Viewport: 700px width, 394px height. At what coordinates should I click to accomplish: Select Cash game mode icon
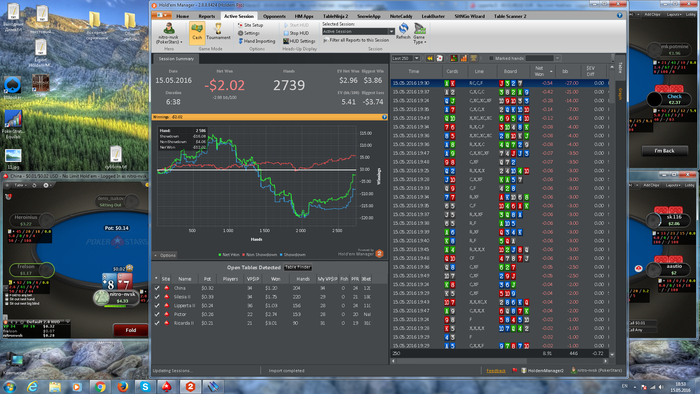[197, 33]
